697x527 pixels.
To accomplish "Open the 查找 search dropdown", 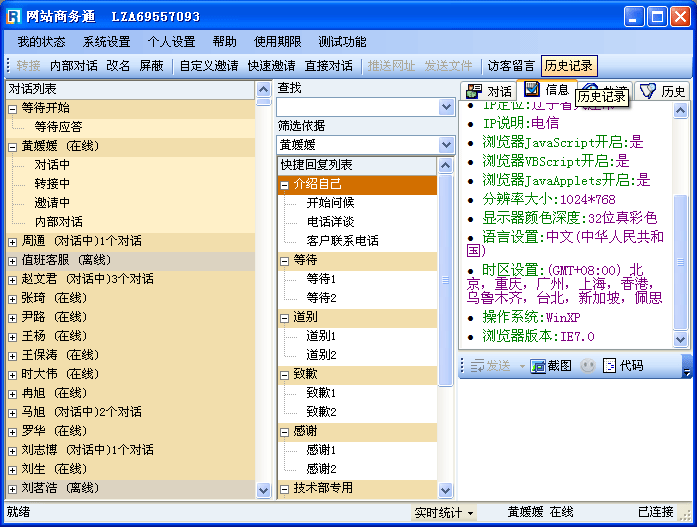I will click(x=446, y=107).
